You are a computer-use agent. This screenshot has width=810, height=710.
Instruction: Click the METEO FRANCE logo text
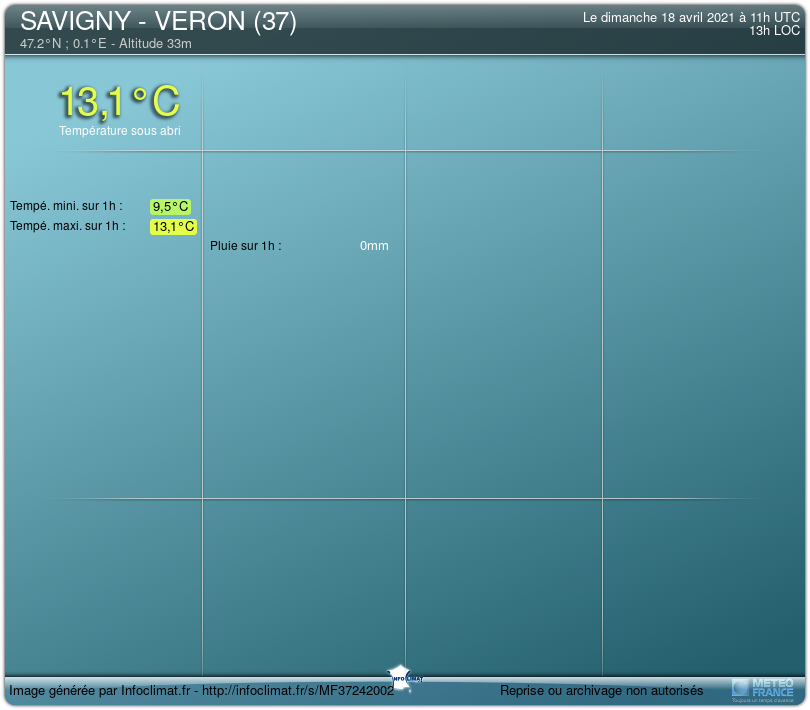772,686
